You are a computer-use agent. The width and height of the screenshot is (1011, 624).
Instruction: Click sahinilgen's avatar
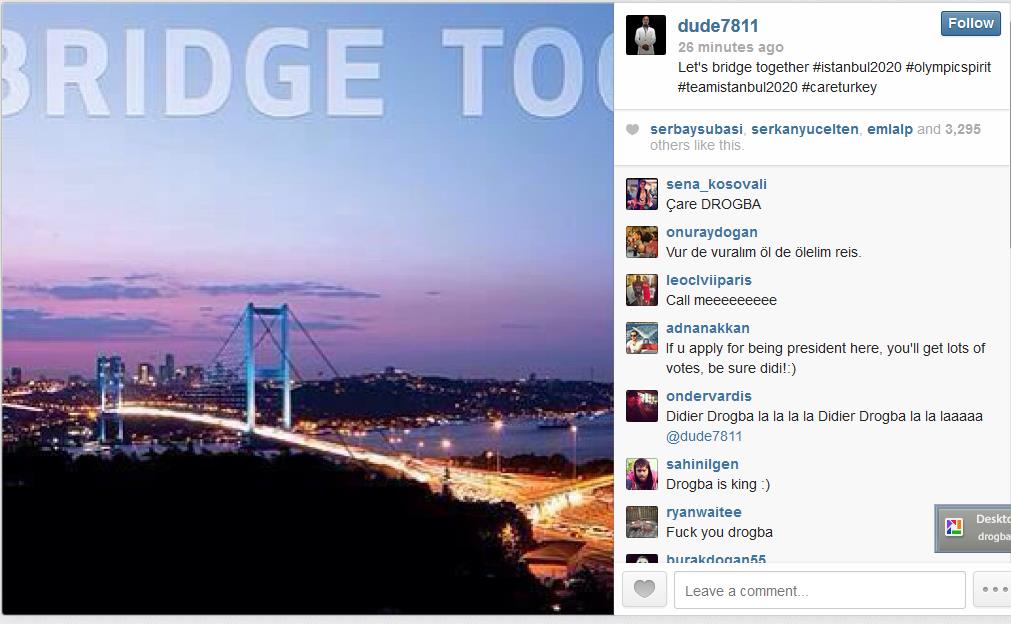(642, 474)
